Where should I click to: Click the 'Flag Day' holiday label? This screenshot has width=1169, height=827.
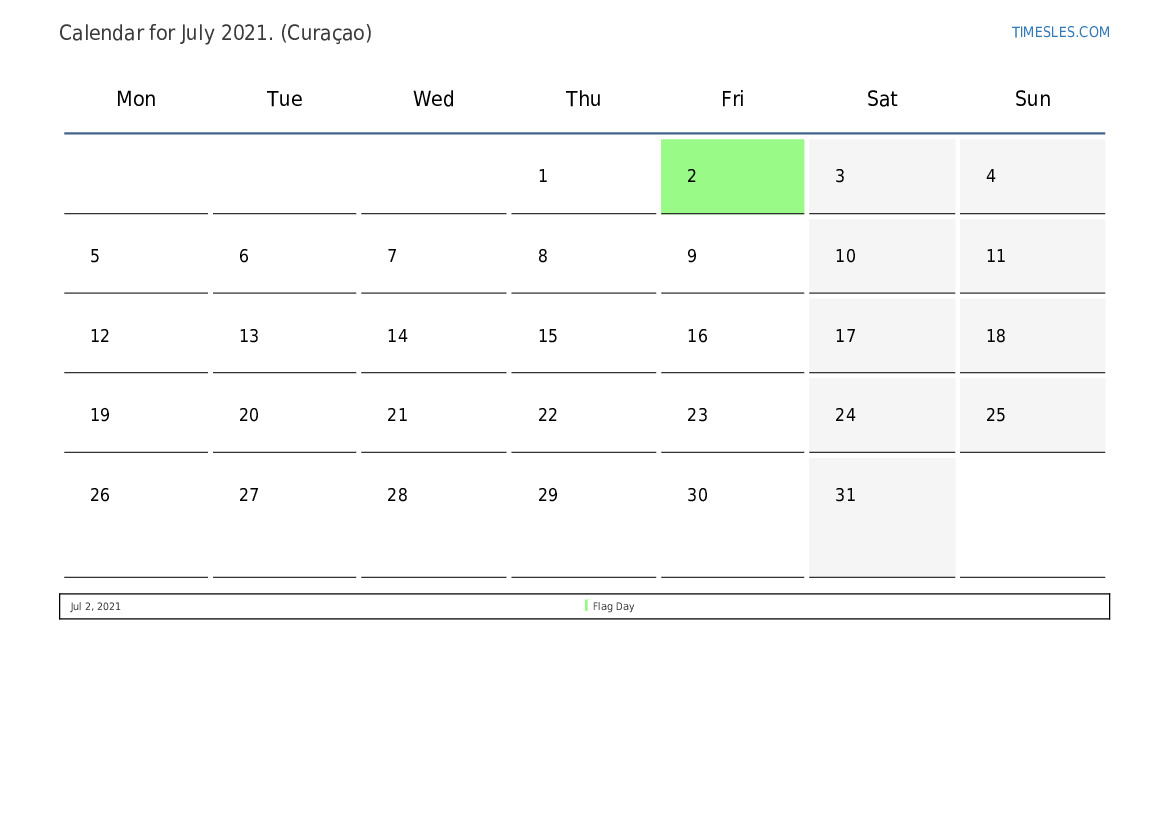614,606
